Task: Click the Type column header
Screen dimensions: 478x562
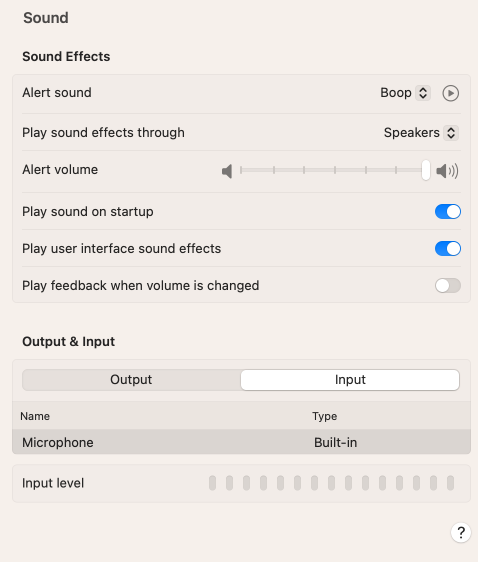Action: coord(325,416)
